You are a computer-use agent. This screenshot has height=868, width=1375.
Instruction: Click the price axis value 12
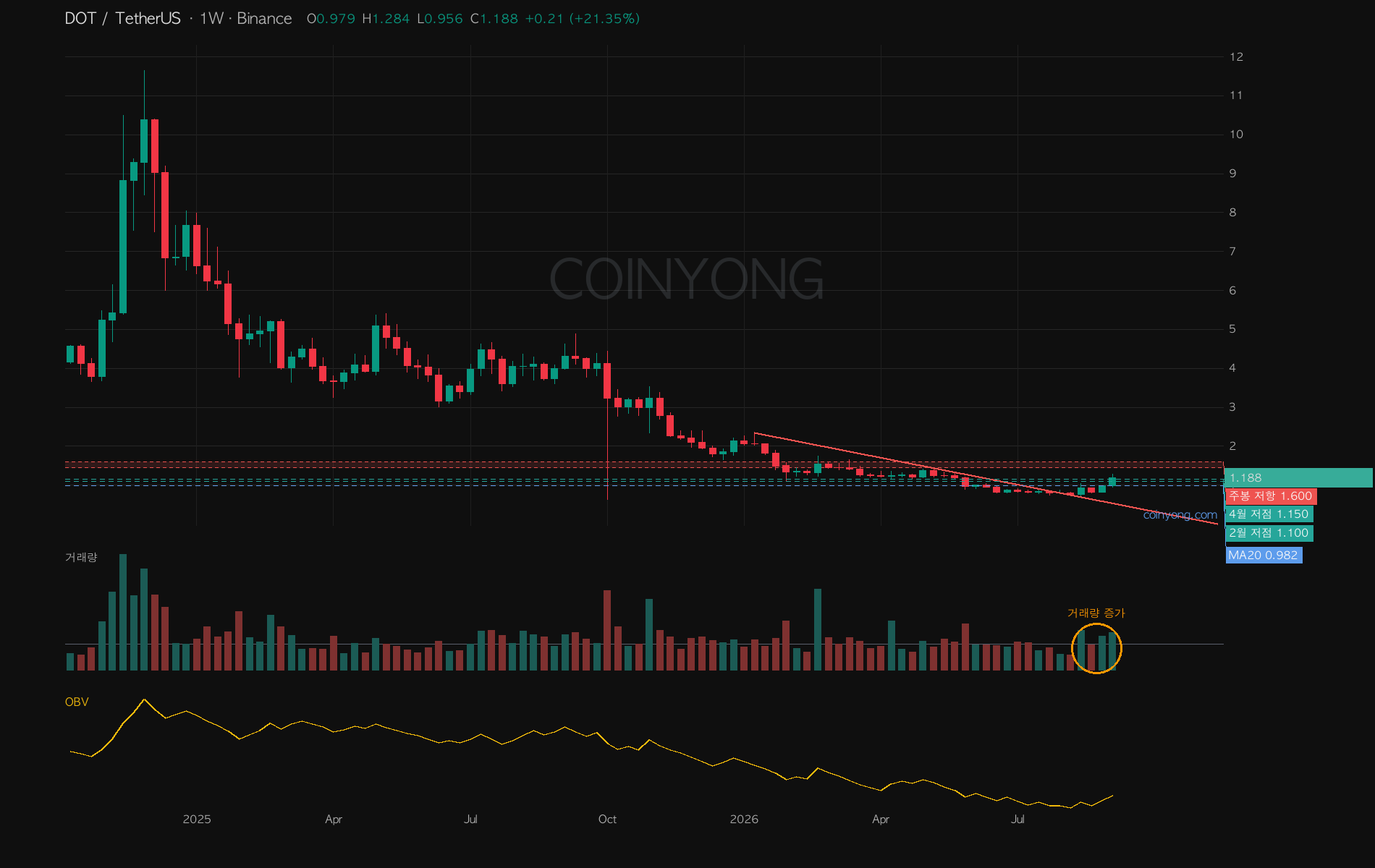pos(1236,56)
